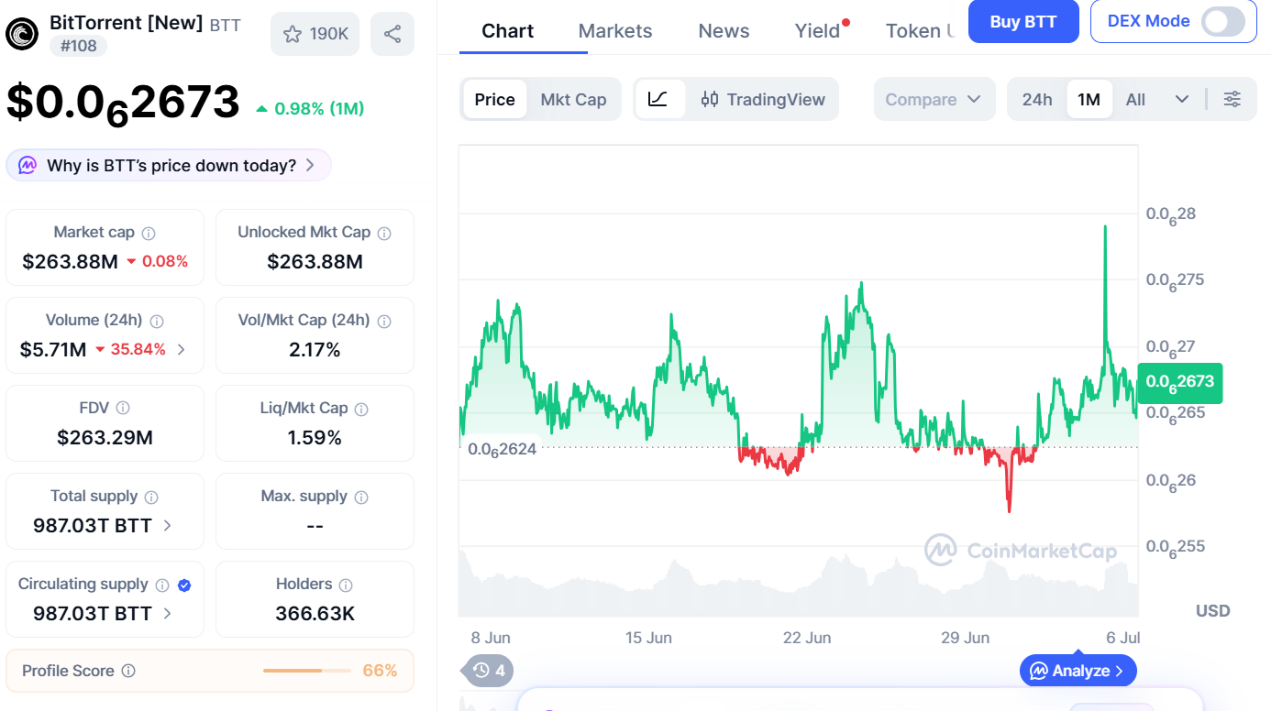Open Profile Score info icon
Image resolution: width=1271 pixels, height=711 pixels.
click(128, 671)
